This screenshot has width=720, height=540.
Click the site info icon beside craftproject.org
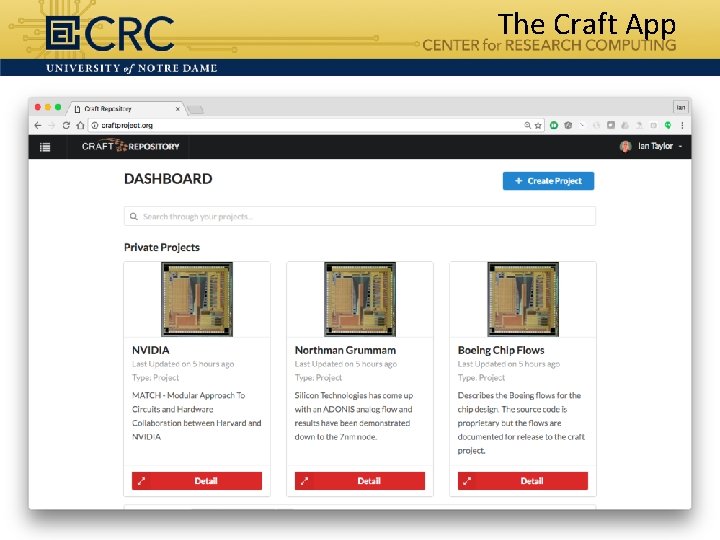pyautogui.click(x=95, y=125)
